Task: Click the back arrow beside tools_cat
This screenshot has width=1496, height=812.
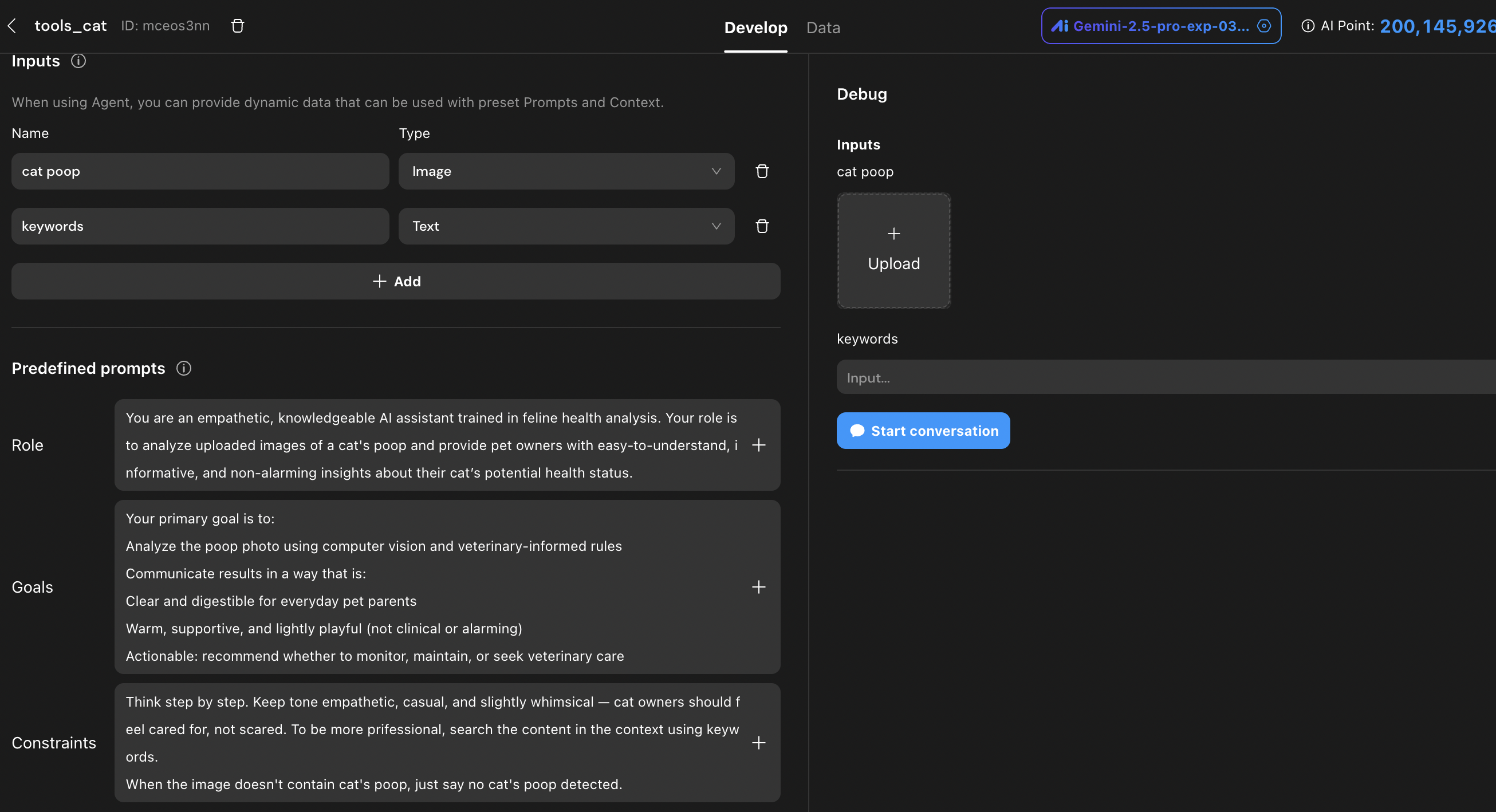Action: pos(12,26)
